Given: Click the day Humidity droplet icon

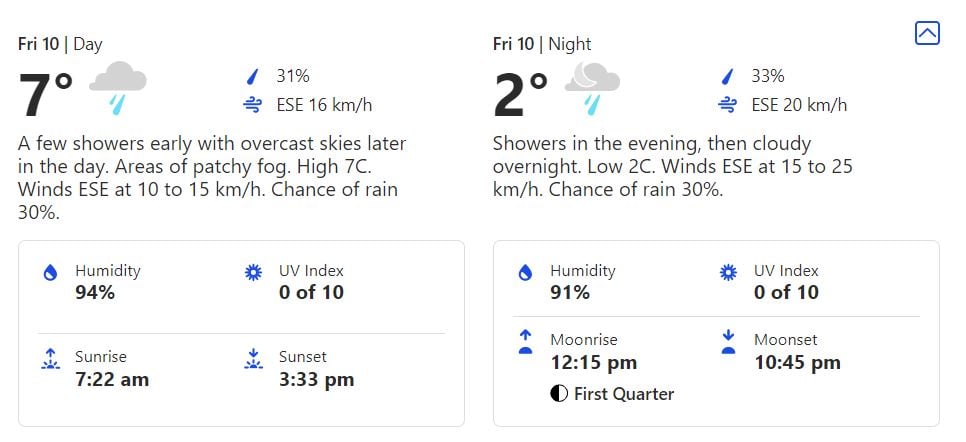Looking at the screenshot, I should pos(50,273).
